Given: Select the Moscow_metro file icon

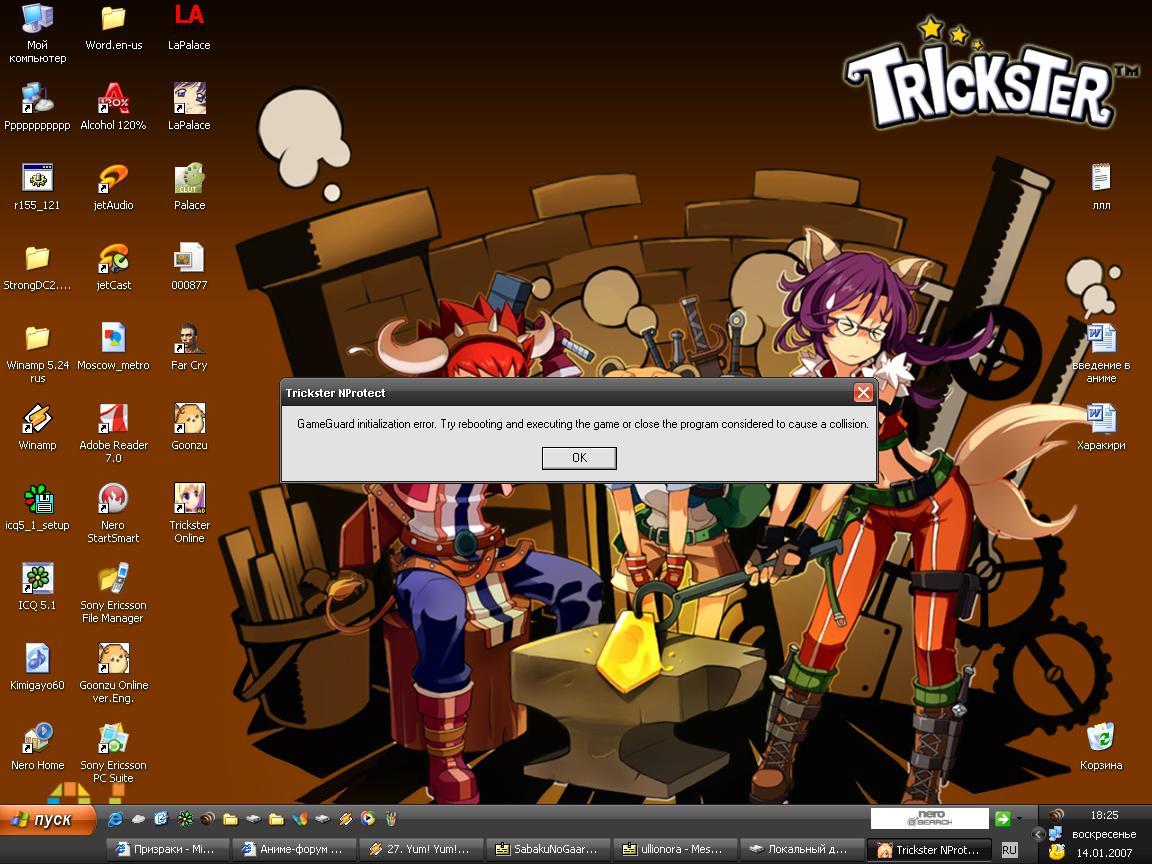Looking at the screenshot, I should pos(113,347).
